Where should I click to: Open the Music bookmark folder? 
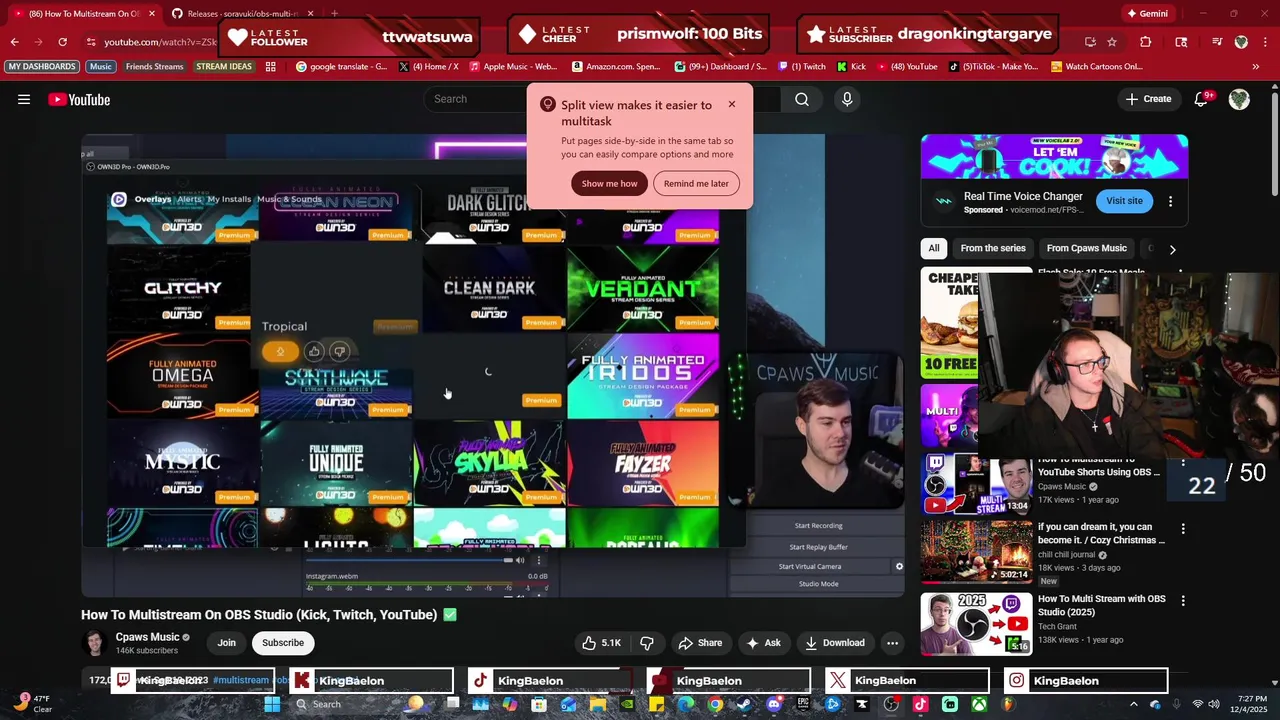coord(101,67)
